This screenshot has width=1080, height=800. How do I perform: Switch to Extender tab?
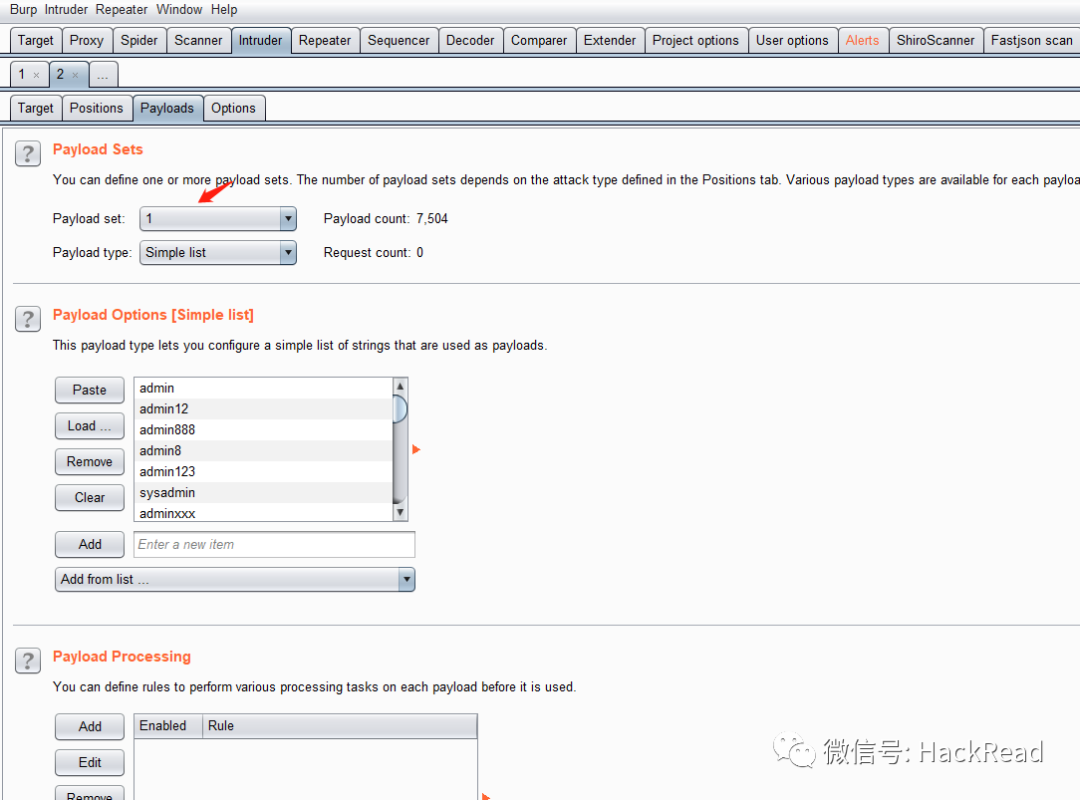[610, 41]
